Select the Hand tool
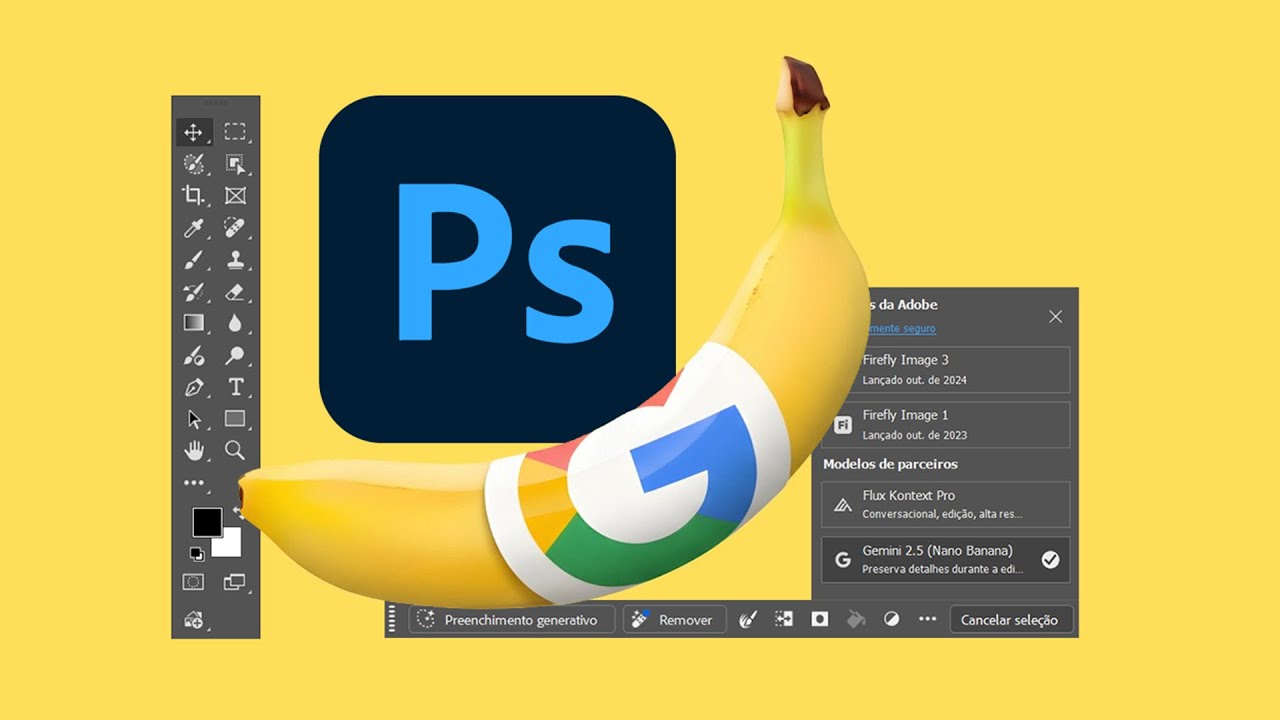The width and height of the screenshot is (1280, 720). tap(193, 451)
